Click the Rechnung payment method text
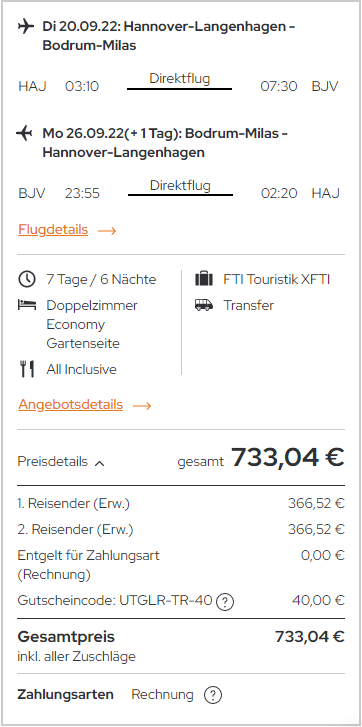362x727 pixels. point(162,694)
